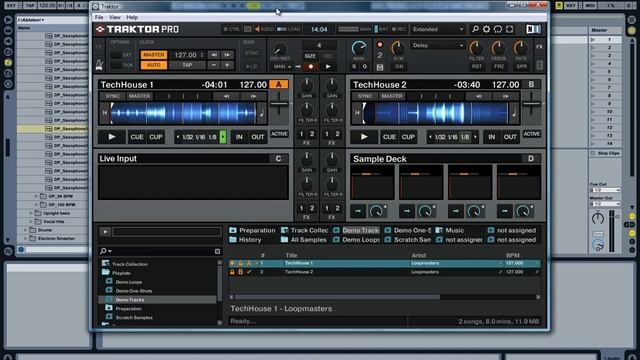Image resolution: width=640 pixels, height=360 pixels.
Task: Click the loop recorder play button
Action: pos(328,67)
